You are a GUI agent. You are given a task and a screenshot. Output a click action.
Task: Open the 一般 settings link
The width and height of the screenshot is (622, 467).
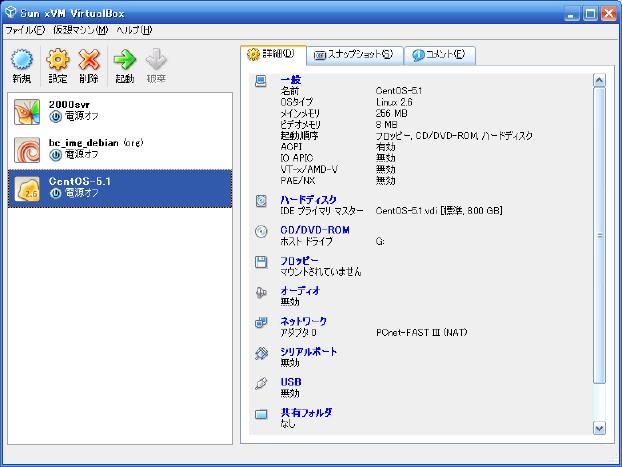(290, 80)
